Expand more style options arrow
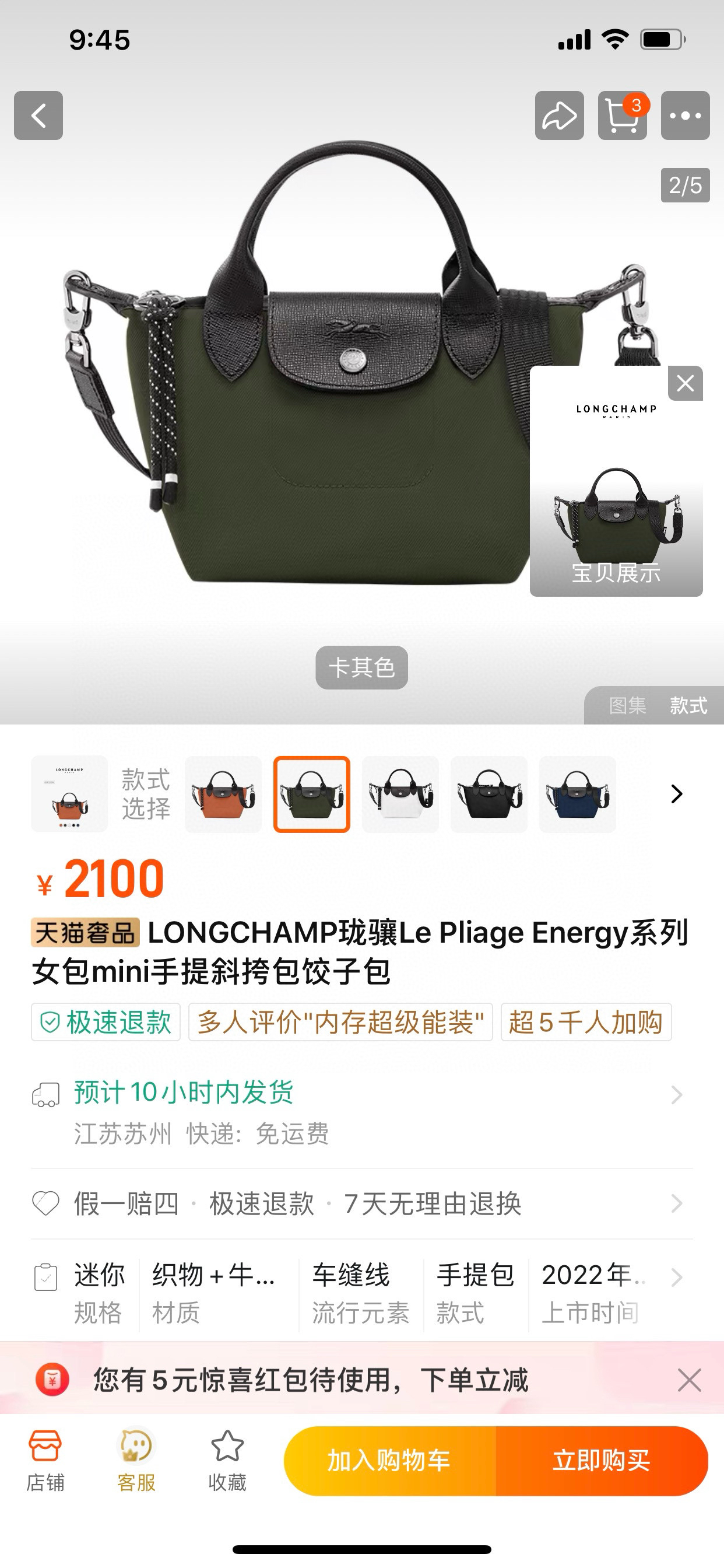724x1568 pixels. click(x=677, y=794)
